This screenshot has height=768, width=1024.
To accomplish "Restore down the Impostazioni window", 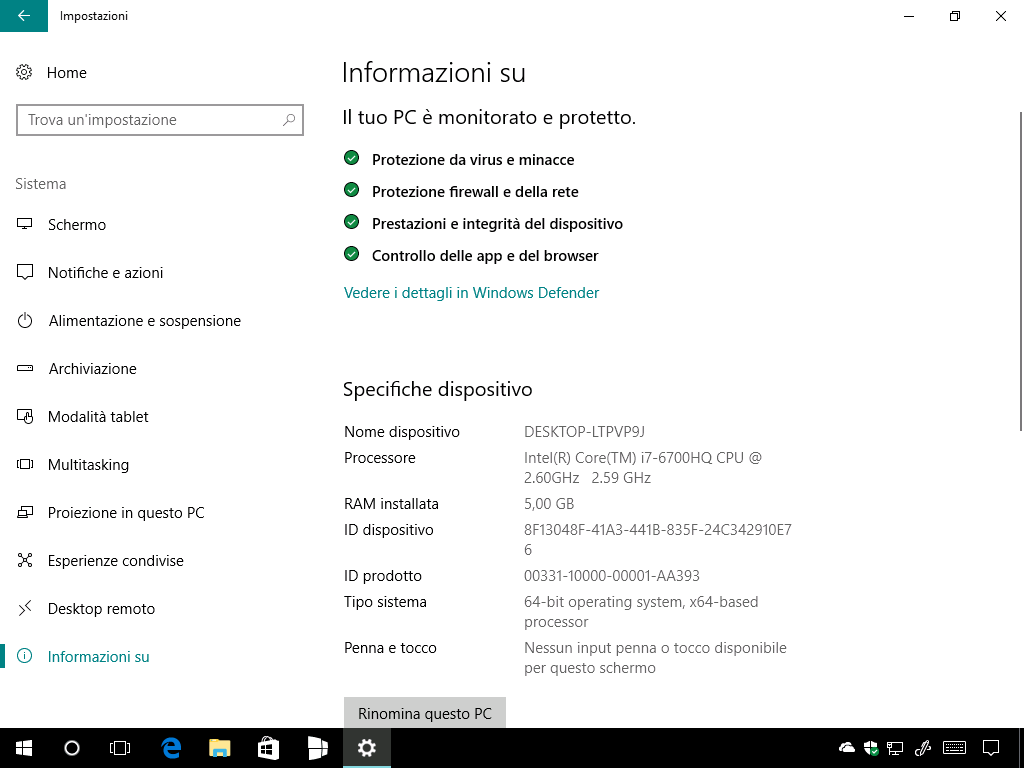I will click(x=955, y=16).
